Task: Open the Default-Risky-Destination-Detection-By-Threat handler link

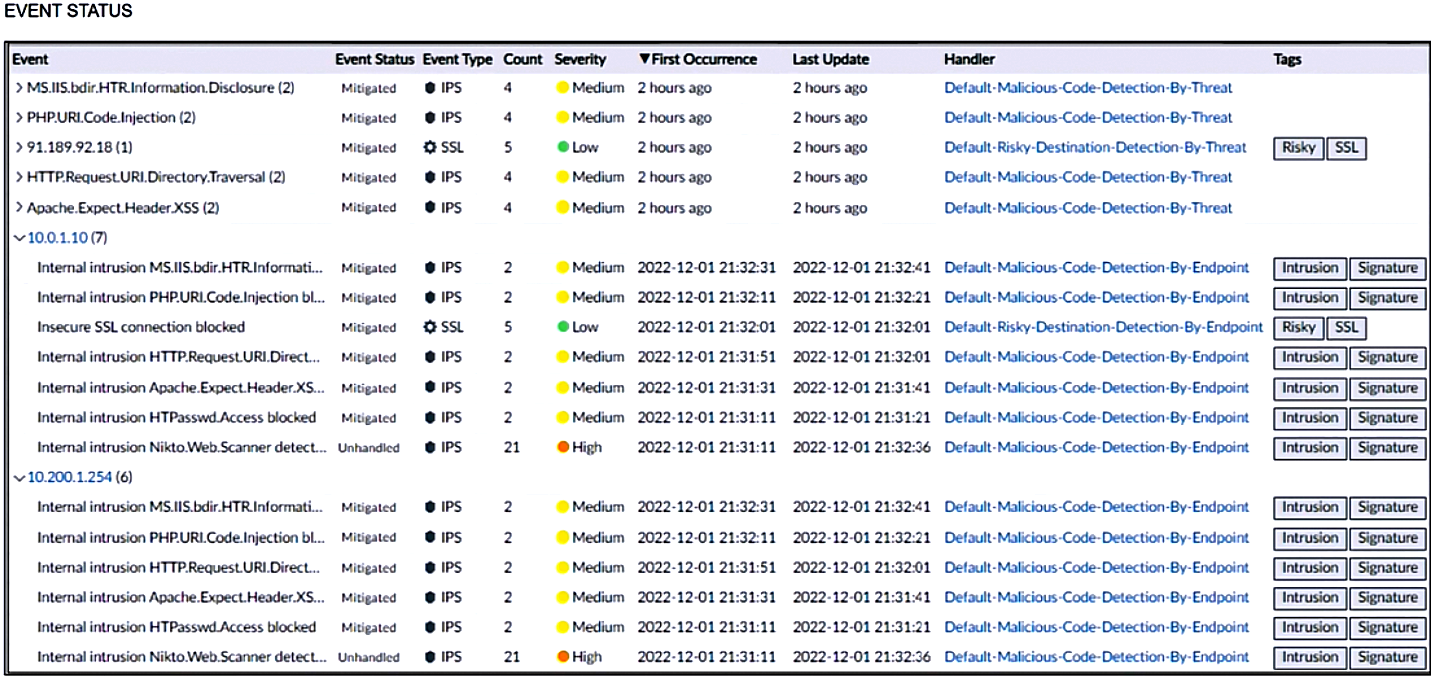Action: click(x=1095, y=147)
